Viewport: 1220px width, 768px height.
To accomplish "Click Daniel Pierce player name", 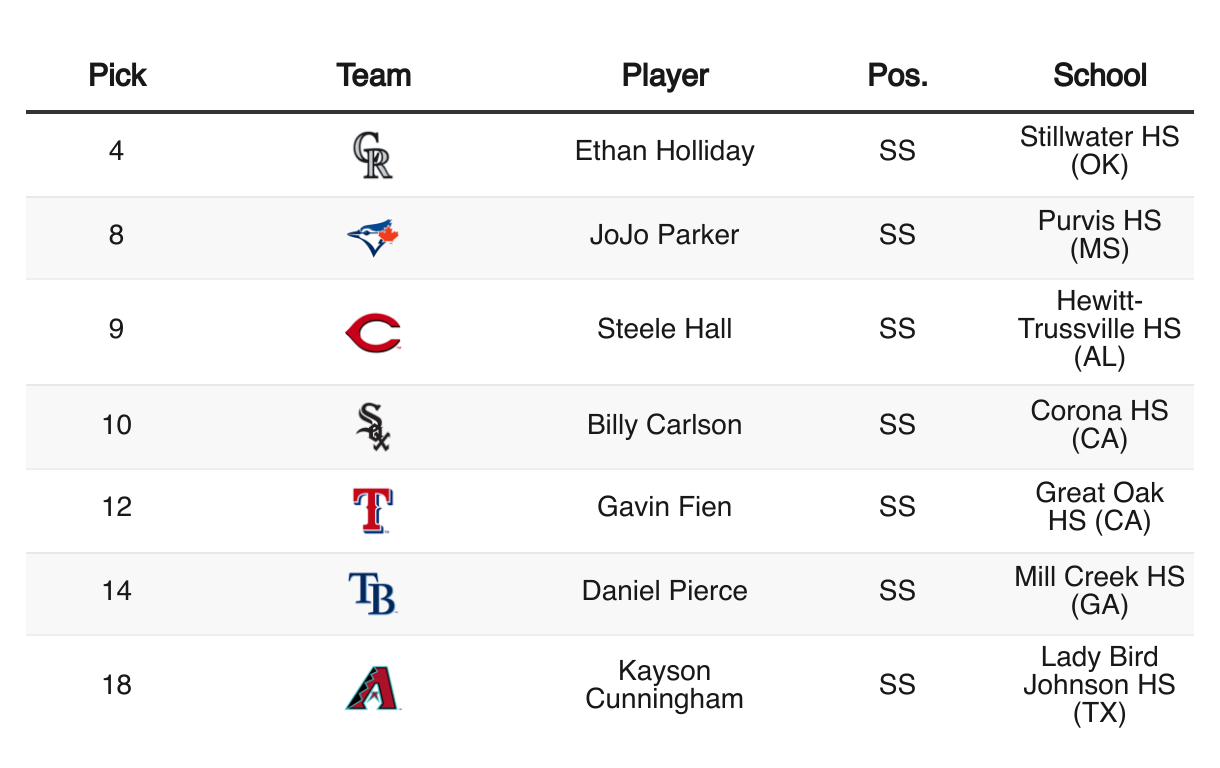I will pos(665,591).
